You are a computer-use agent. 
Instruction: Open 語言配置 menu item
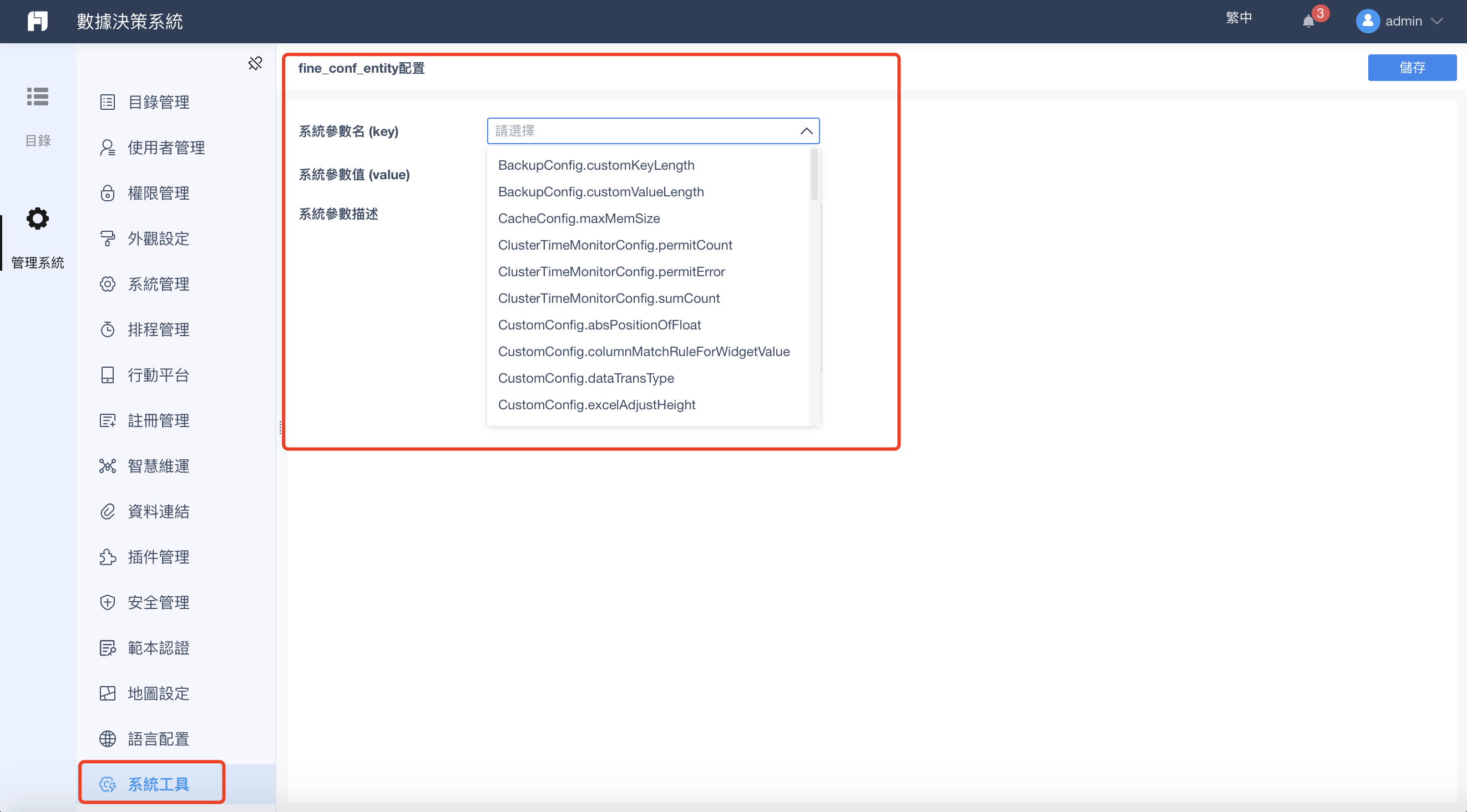(176, 739)
